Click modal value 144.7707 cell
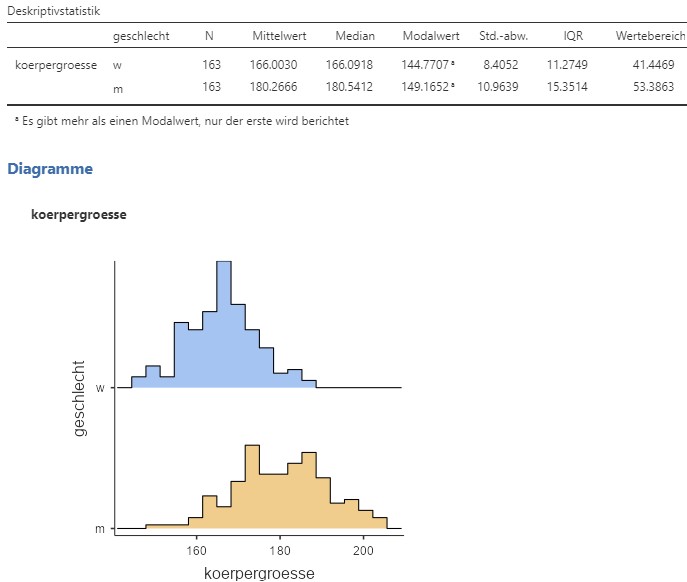 (x=428, y=65)
